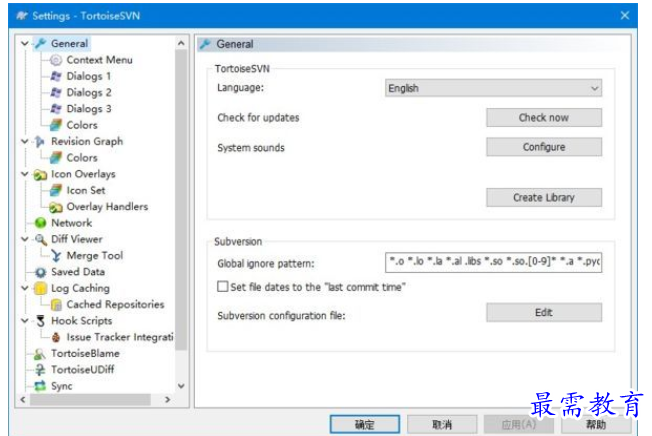Click the Sync arrows icon
The height and width of the screenshot is (436, 652).
point(40,386)
